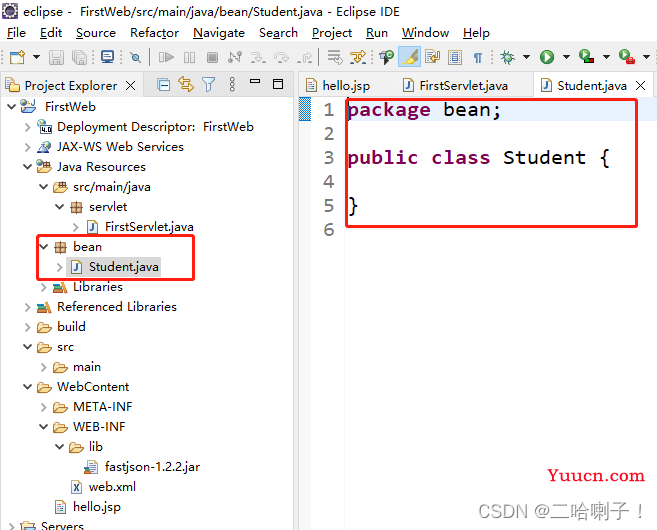Click the Step Return icon
This screenshot has height=530, width=657.
click(x=305, y=57)
